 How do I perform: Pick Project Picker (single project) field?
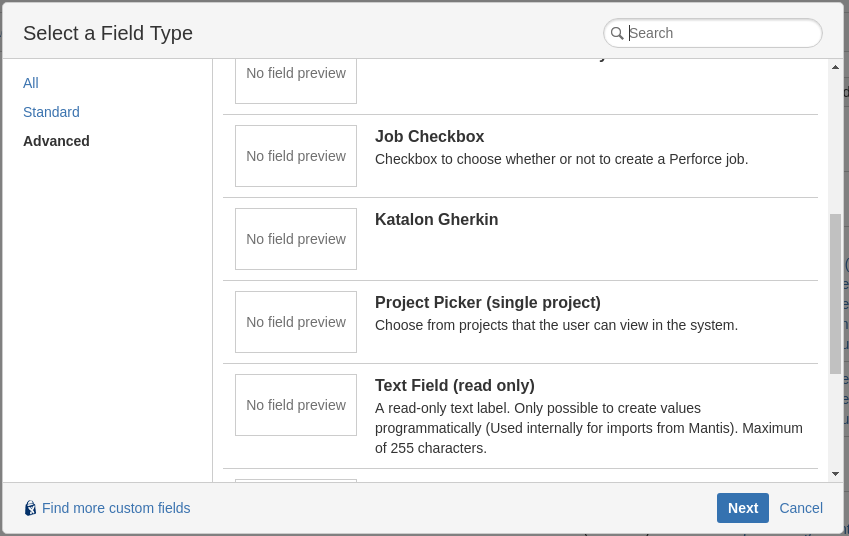click(x=487, y=303)
